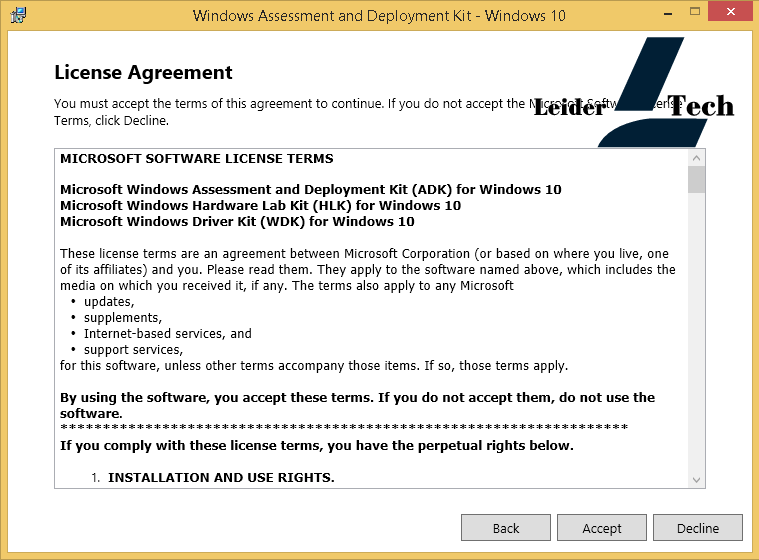Click the window title bar text
759x560 pixels.
[379, 15]
